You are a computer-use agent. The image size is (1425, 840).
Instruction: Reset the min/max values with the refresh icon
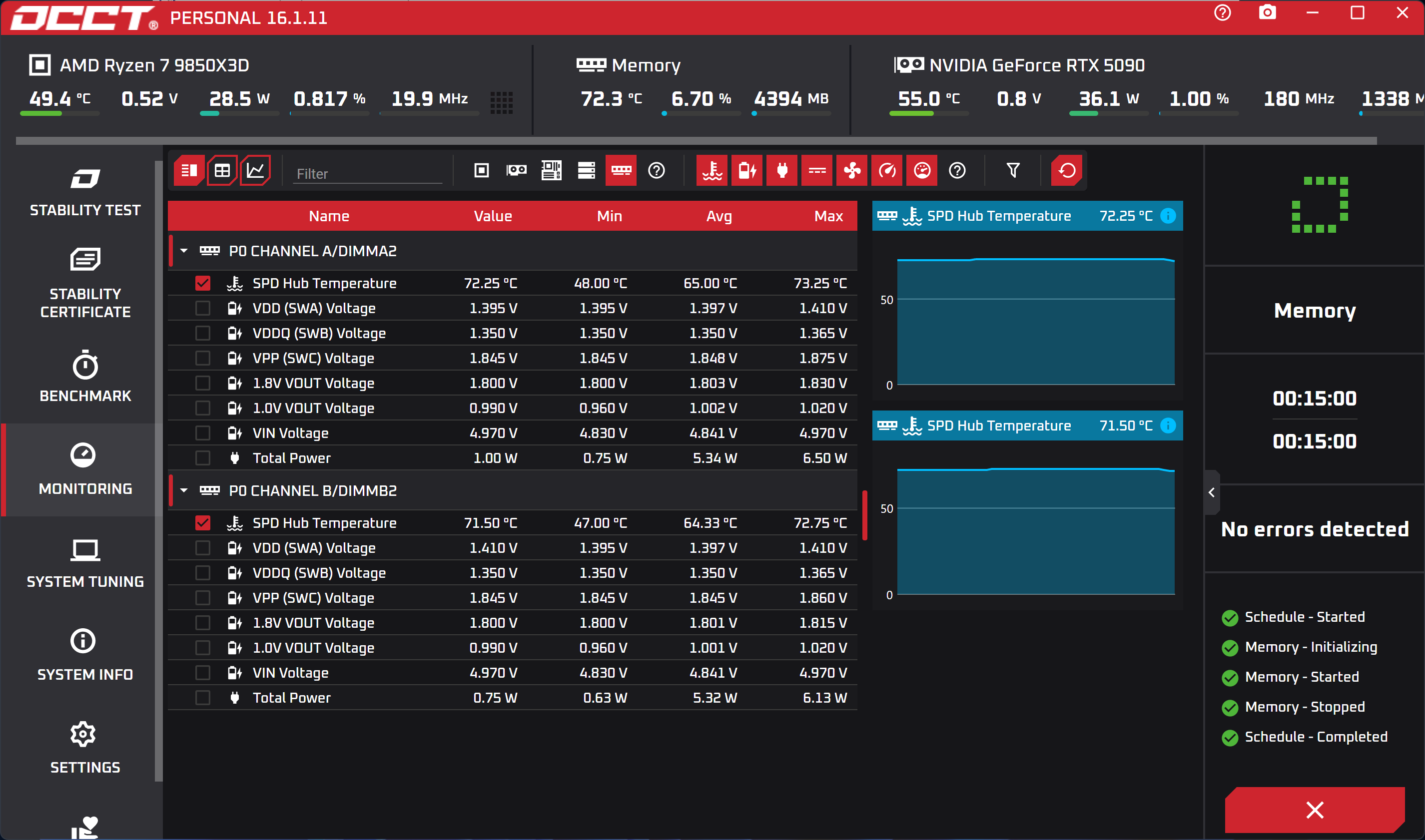(1067, 170)
